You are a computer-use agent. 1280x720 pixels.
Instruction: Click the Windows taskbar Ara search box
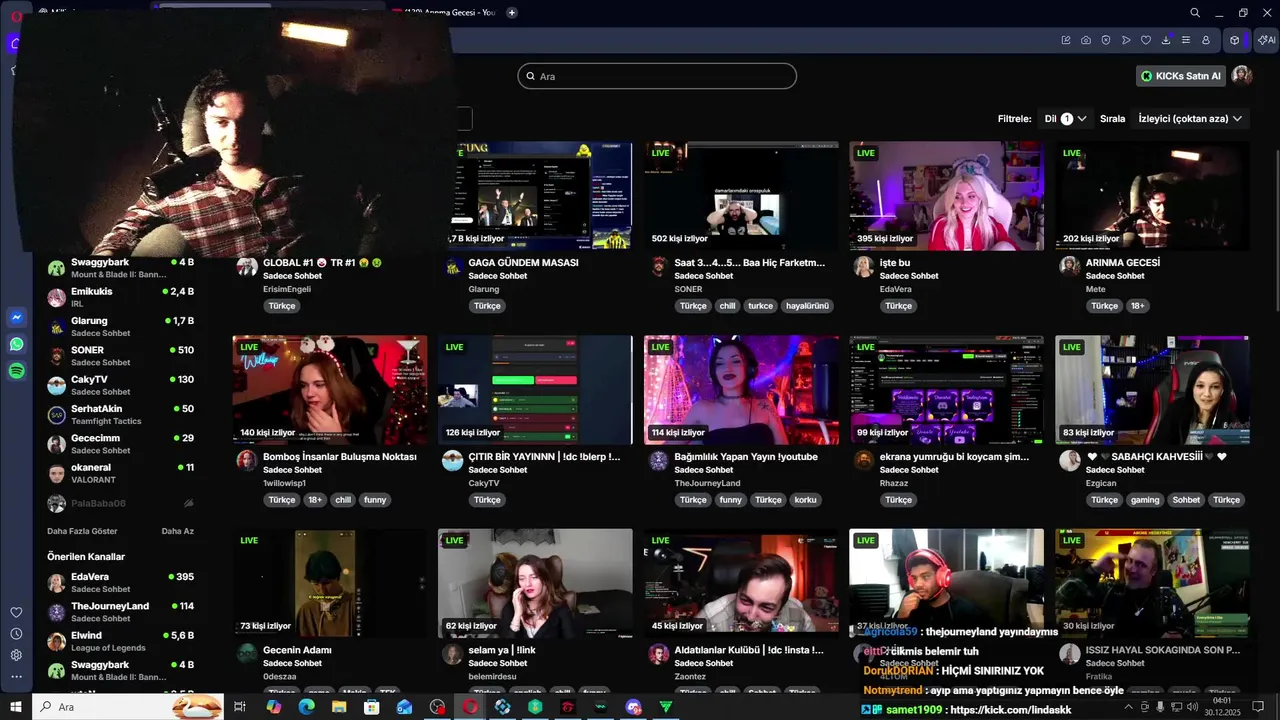(128, 707)
